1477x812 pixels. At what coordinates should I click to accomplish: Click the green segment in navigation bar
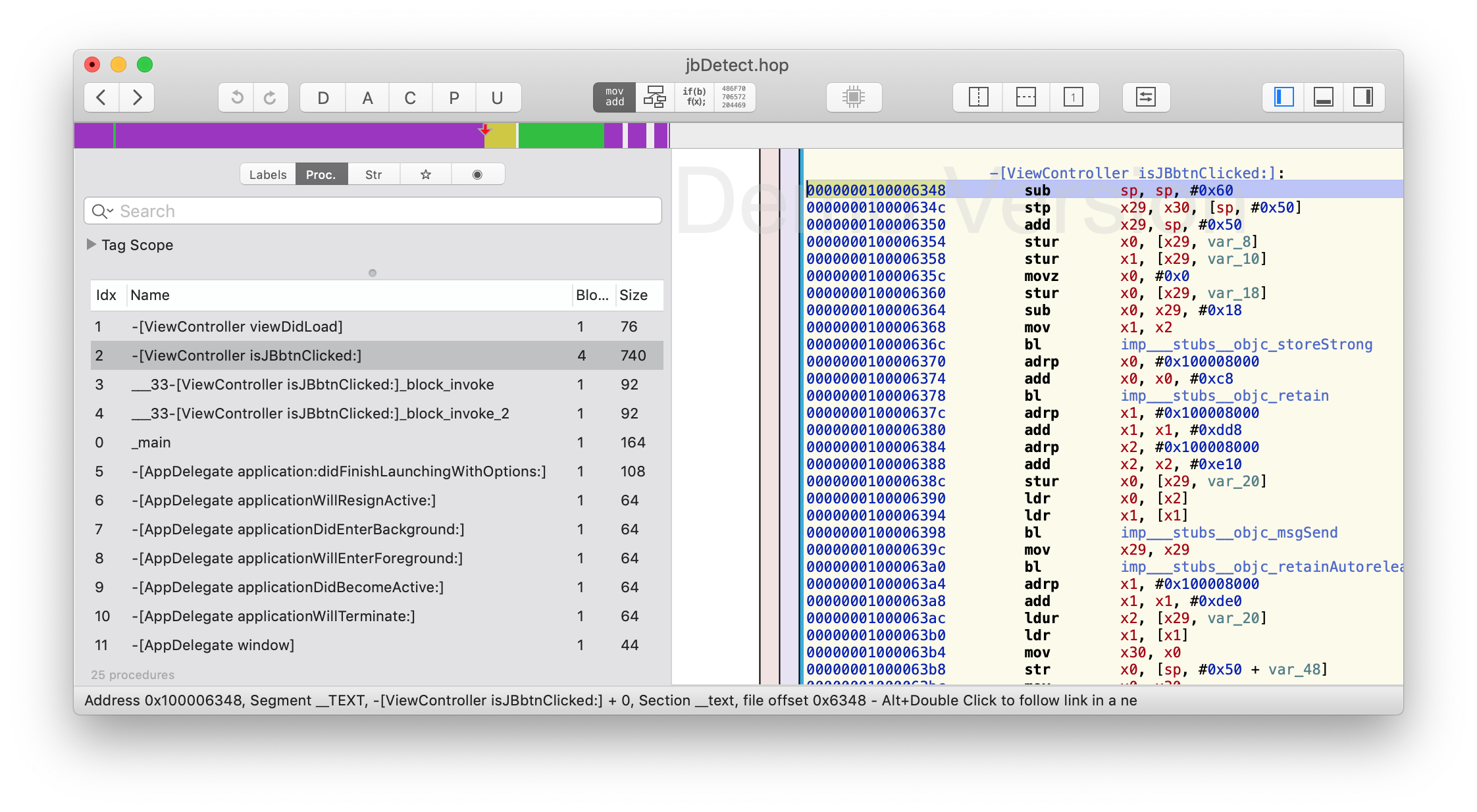(x=561, y=136)
